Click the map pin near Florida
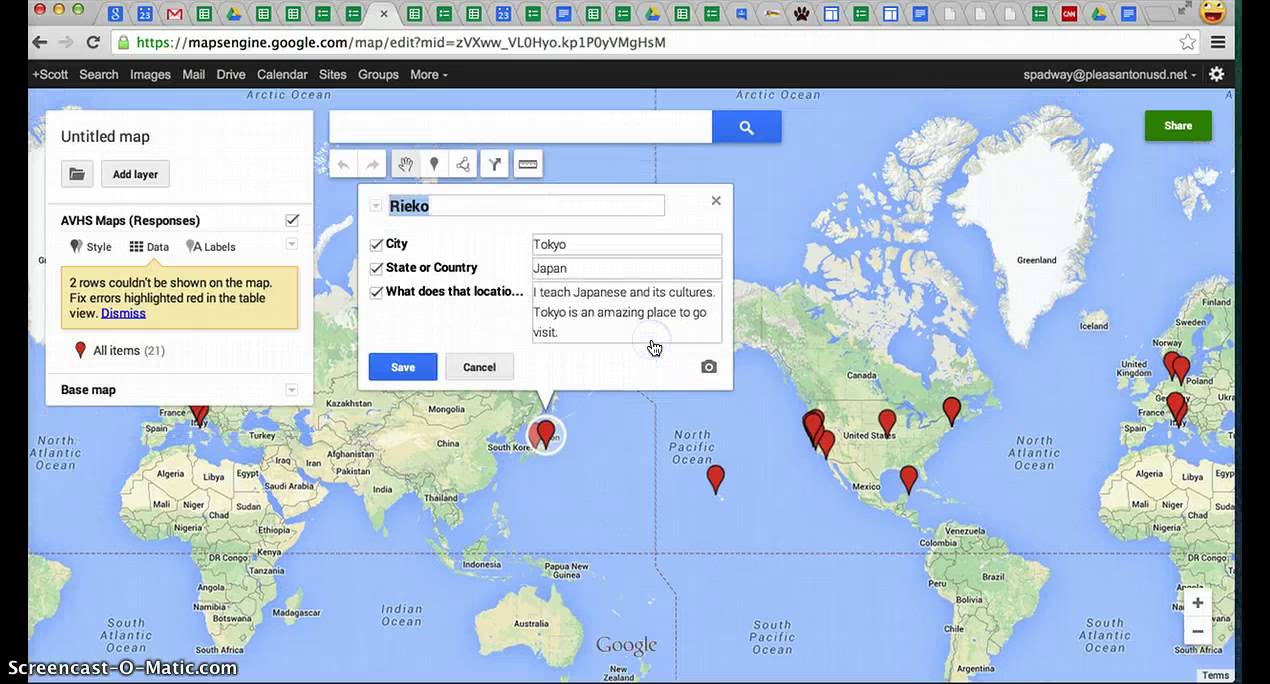Screen dimensions: 1270x684 tap(908, 479)
